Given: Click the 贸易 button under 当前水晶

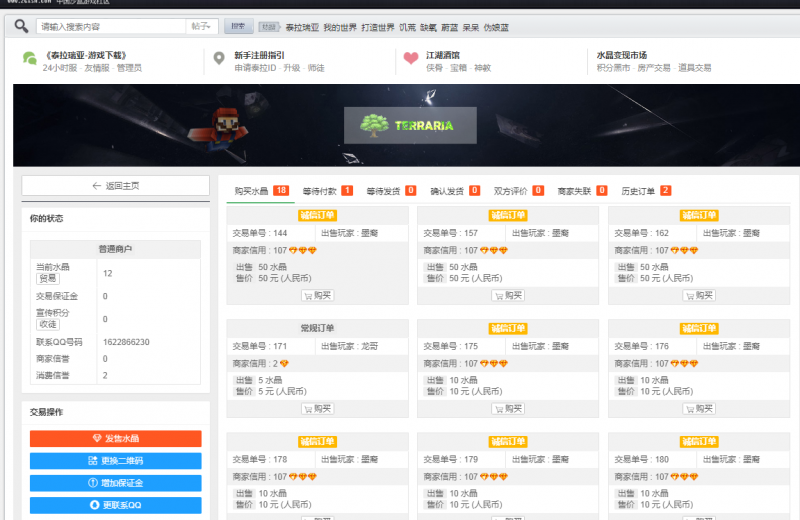Looking at the screenshot, I should 48,278.
